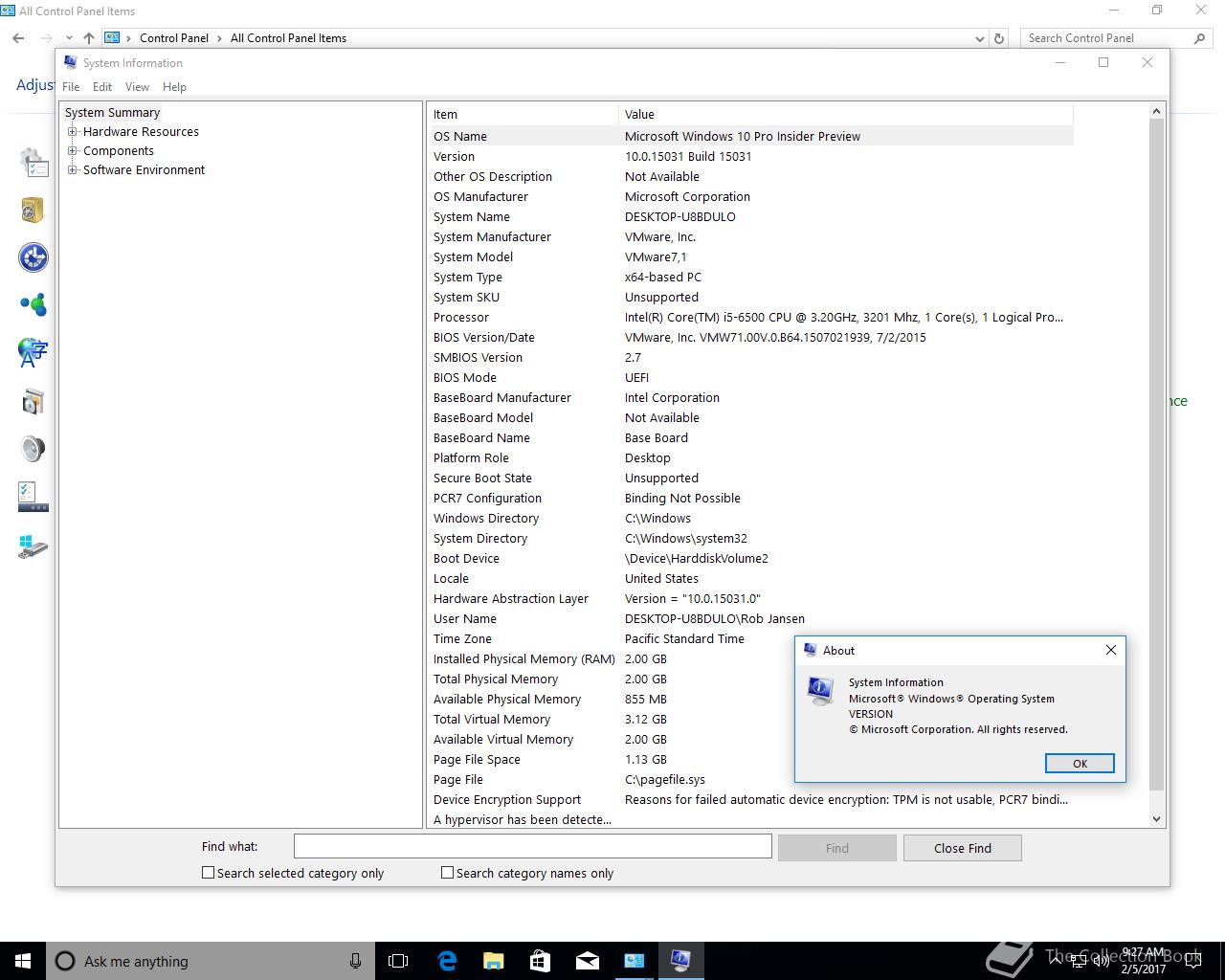Click the Control Panel breadcrumb
1225x980 pixels.
(x=174, y=38)
